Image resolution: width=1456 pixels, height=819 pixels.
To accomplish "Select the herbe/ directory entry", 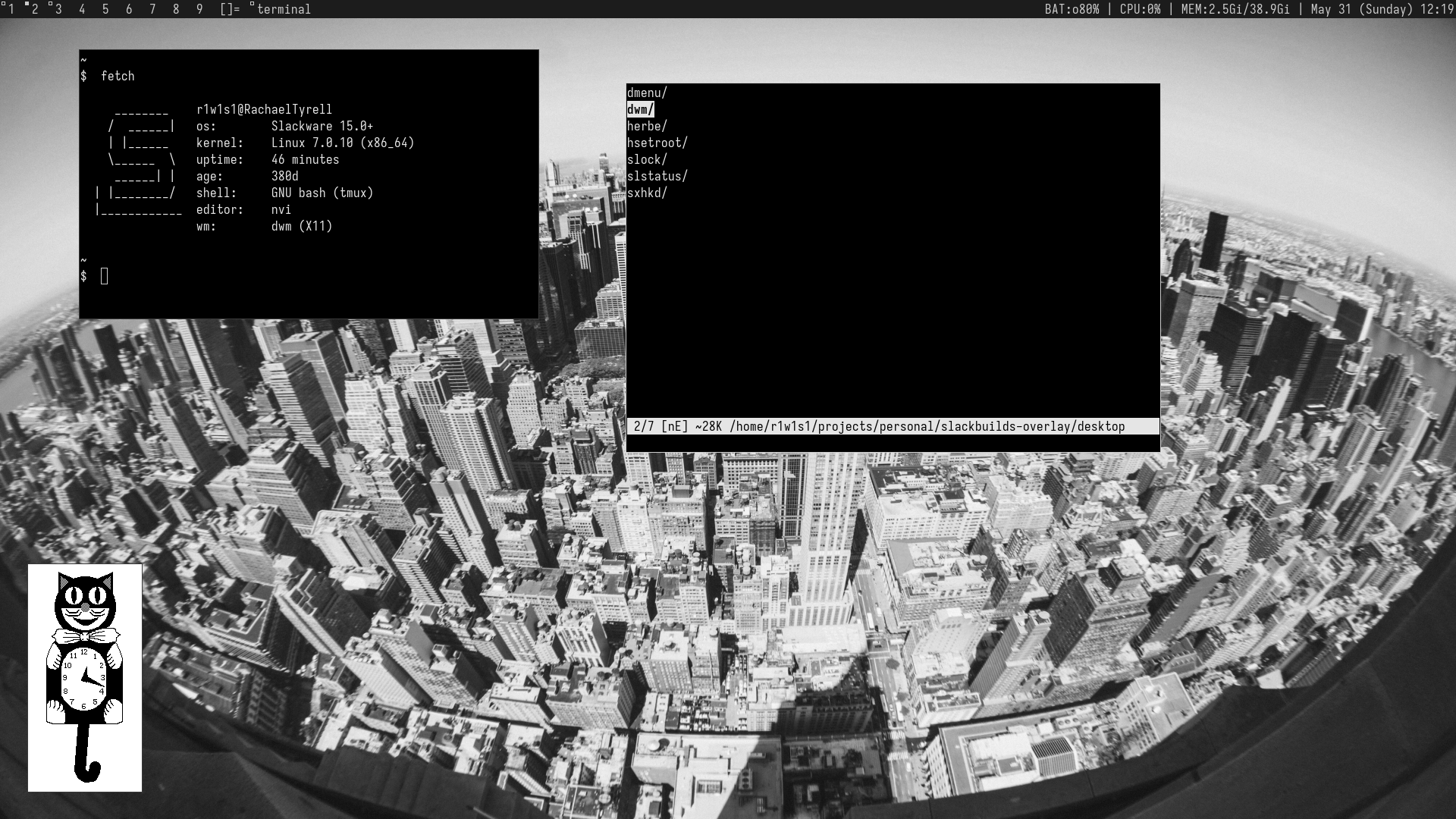I will [647, 126].
